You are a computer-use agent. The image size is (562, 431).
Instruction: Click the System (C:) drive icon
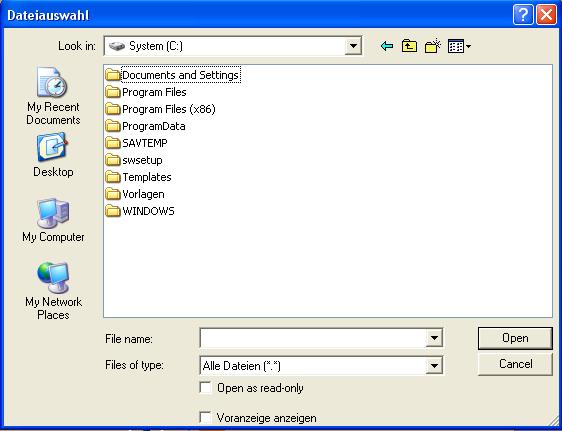click(x=117, y=46)
